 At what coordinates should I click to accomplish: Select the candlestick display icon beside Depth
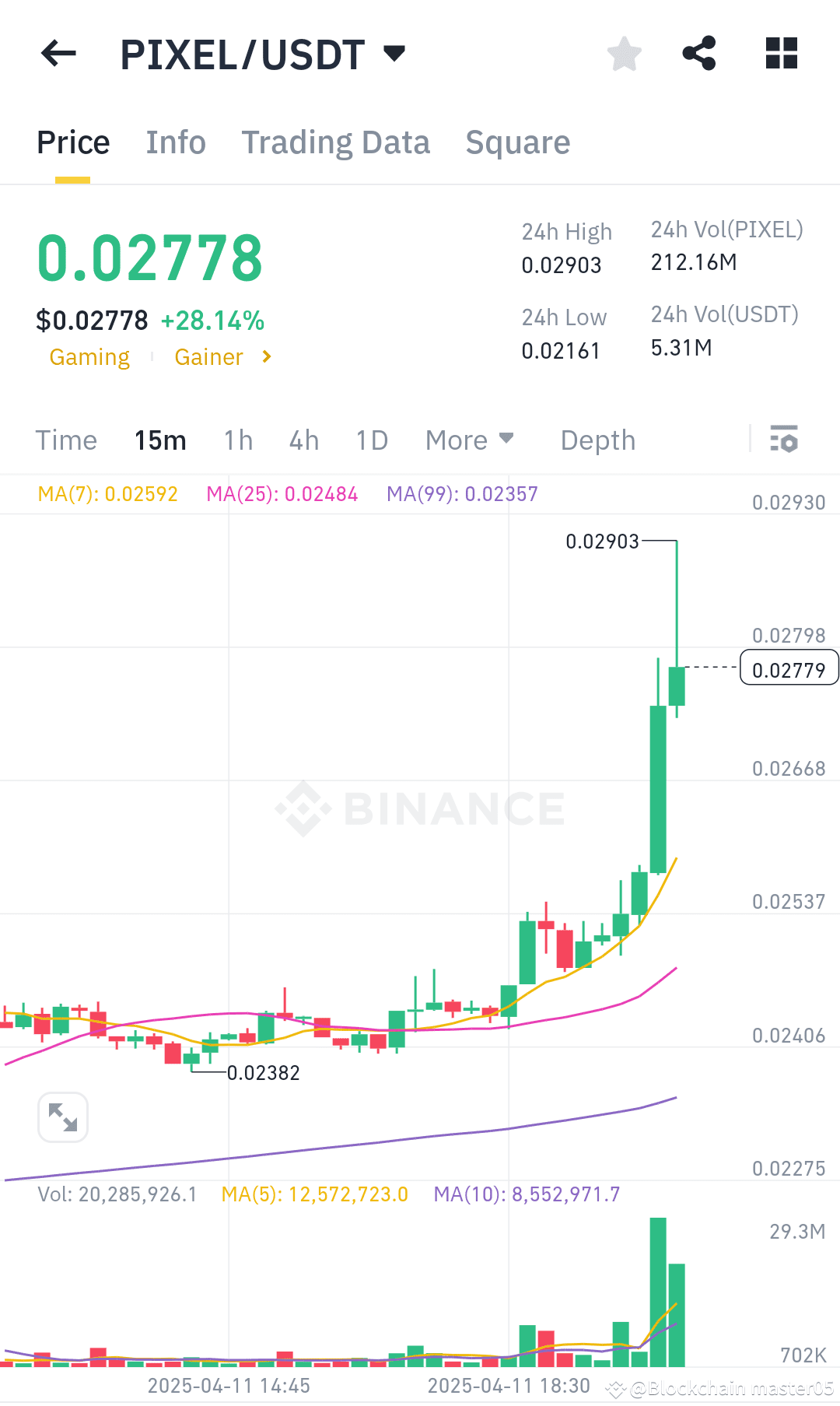pos(784,440)
